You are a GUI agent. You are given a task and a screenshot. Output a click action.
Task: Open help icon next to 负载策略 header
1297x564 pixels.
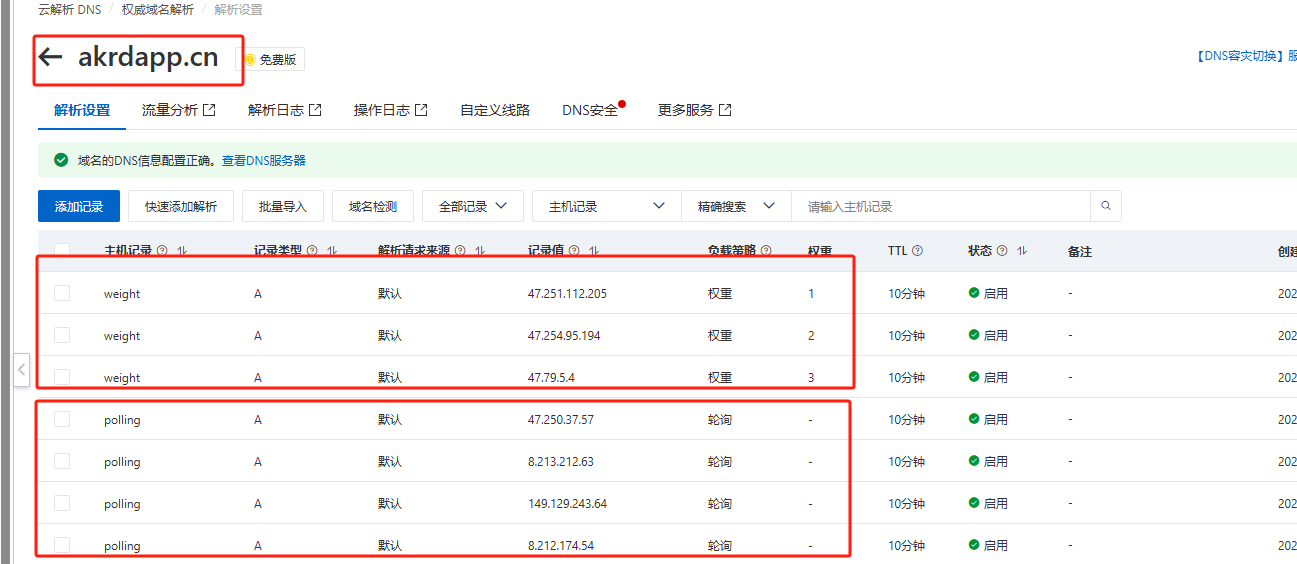pyautogui.click(x=766, y=251)
